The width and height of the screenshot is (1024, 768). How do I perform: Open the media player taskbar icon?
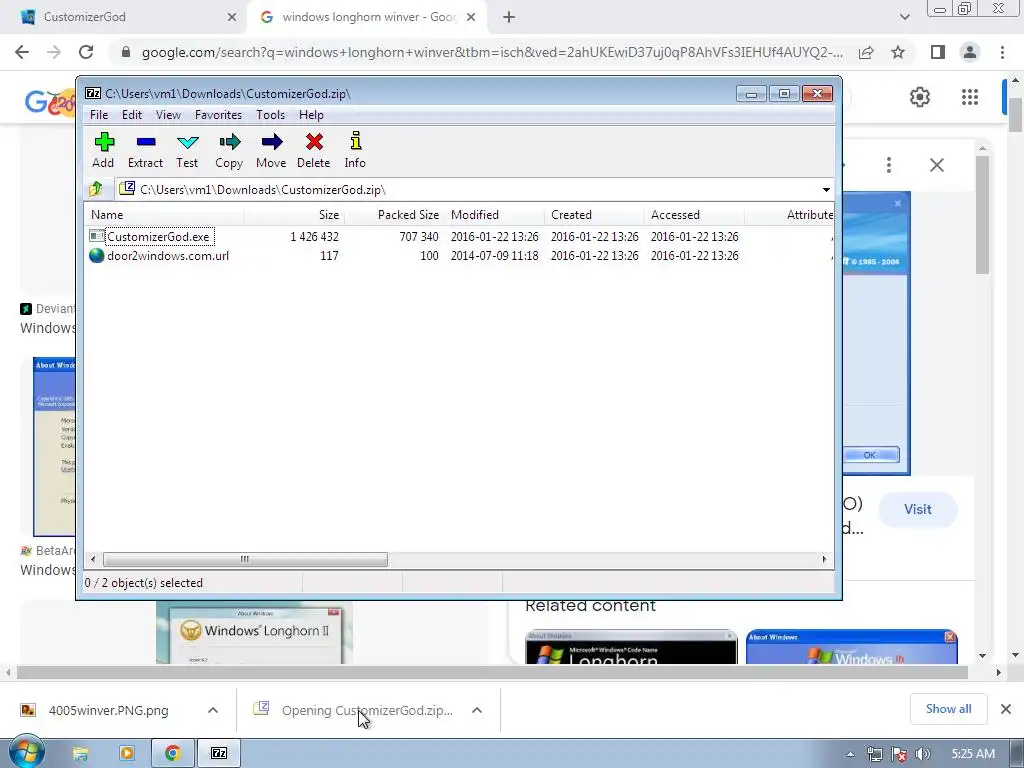(127, 754)
